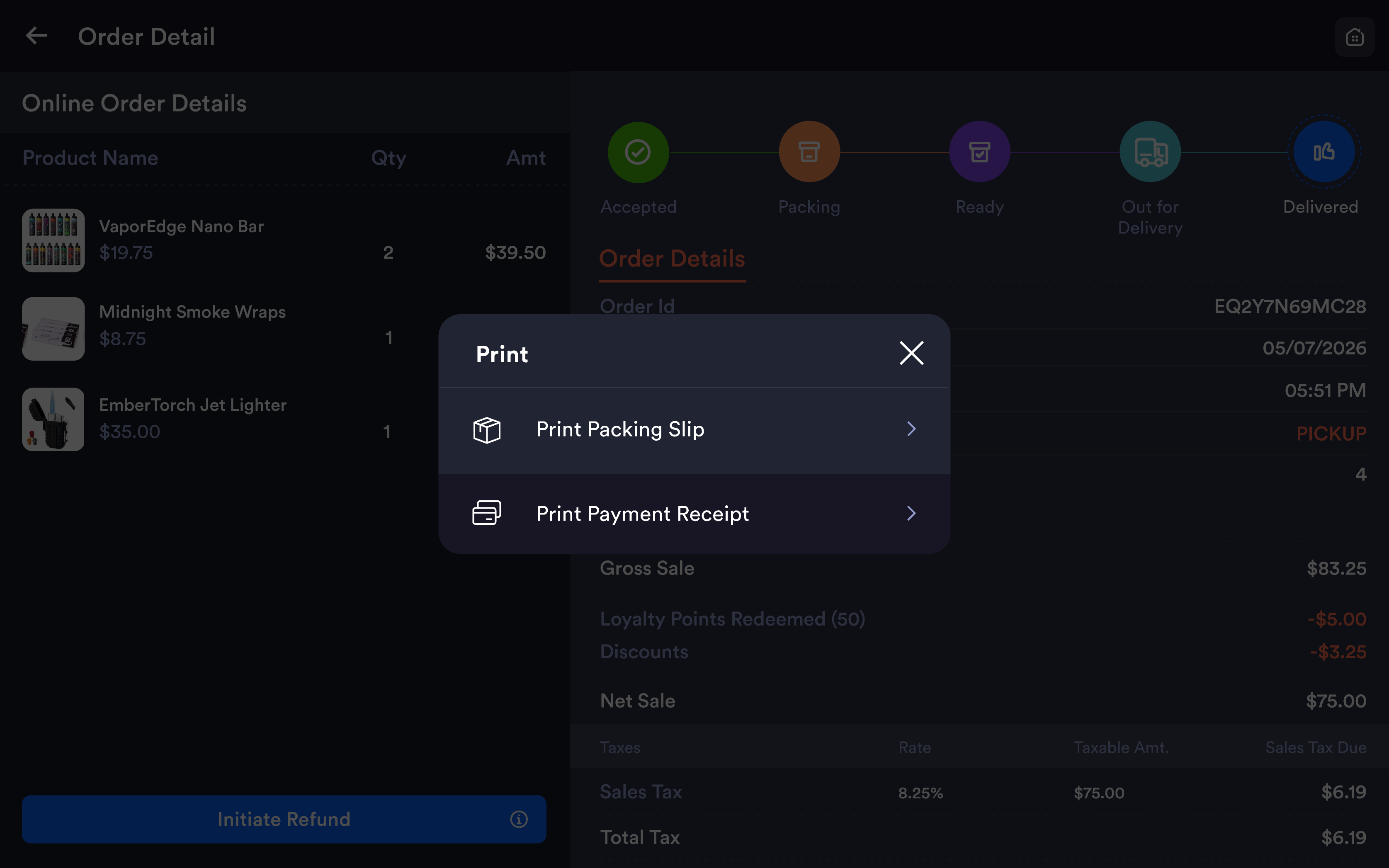
Task: Select Print Packing Slip option
Action: (x=694, y=430)
